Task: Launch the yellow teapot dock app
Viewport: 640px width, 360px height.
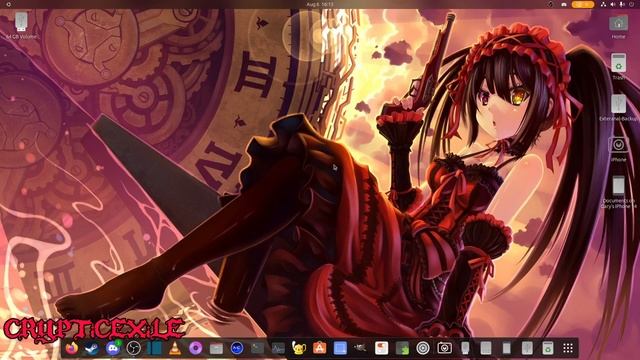Action: [x=299, y=348]
